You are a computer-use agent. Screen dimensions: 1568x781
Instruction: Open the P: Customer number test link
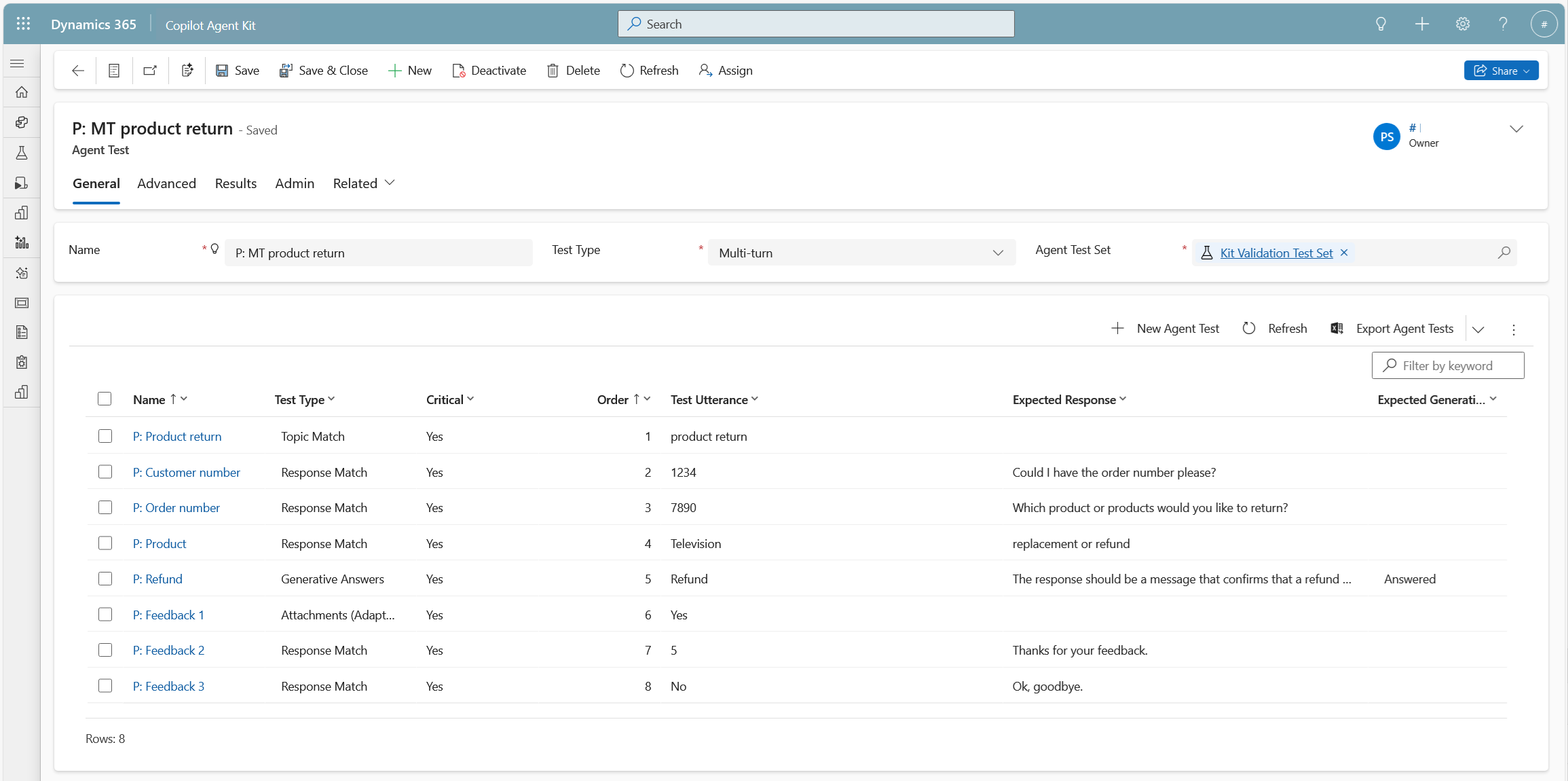tap(187, 473)
